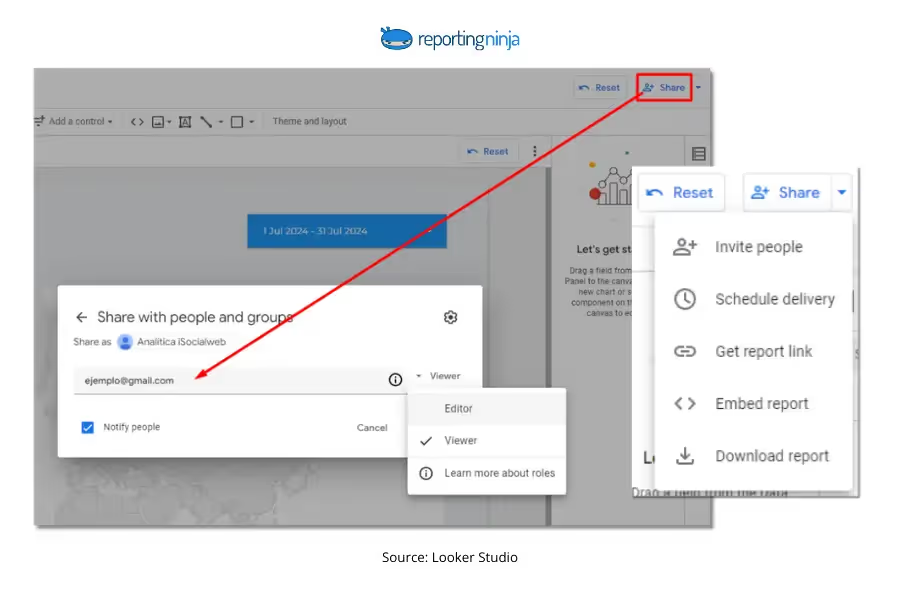Open the 1 Jul 2024 - 31 Jul 2024 date range control

point(347,231)
